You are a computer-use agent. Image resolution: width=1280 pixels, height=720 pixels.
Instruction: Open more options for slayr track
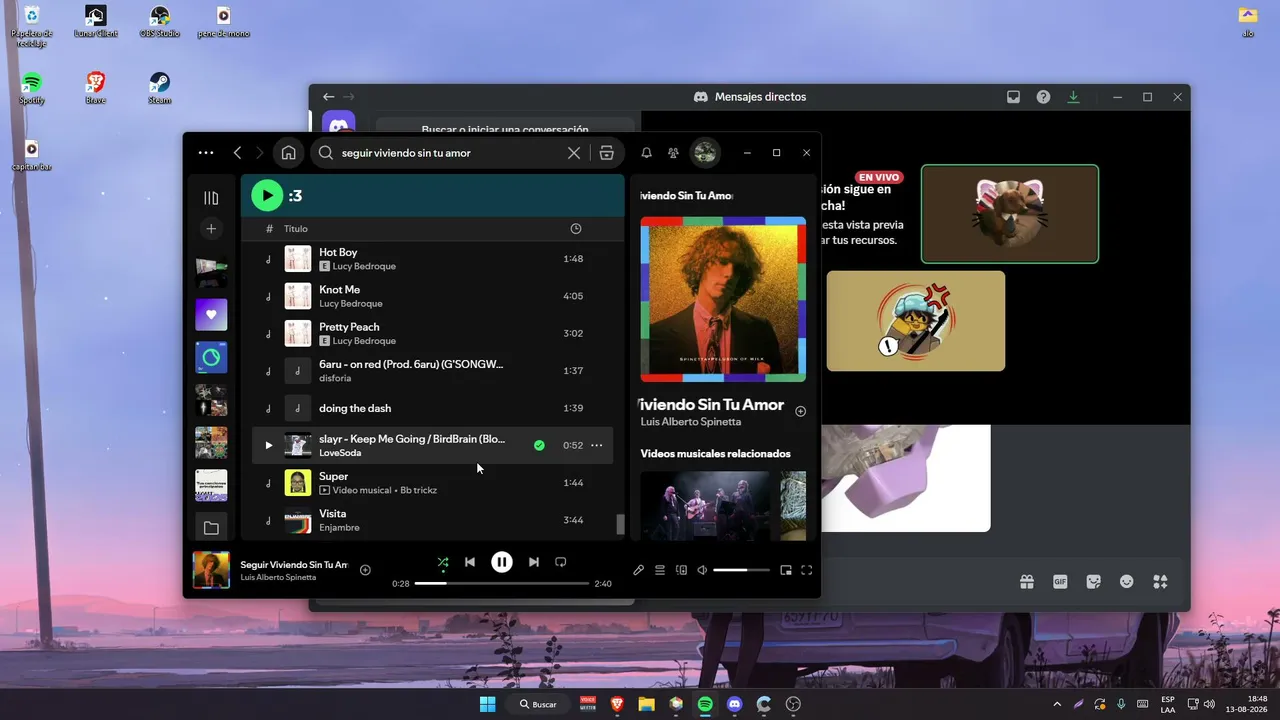tap(597, 445)
